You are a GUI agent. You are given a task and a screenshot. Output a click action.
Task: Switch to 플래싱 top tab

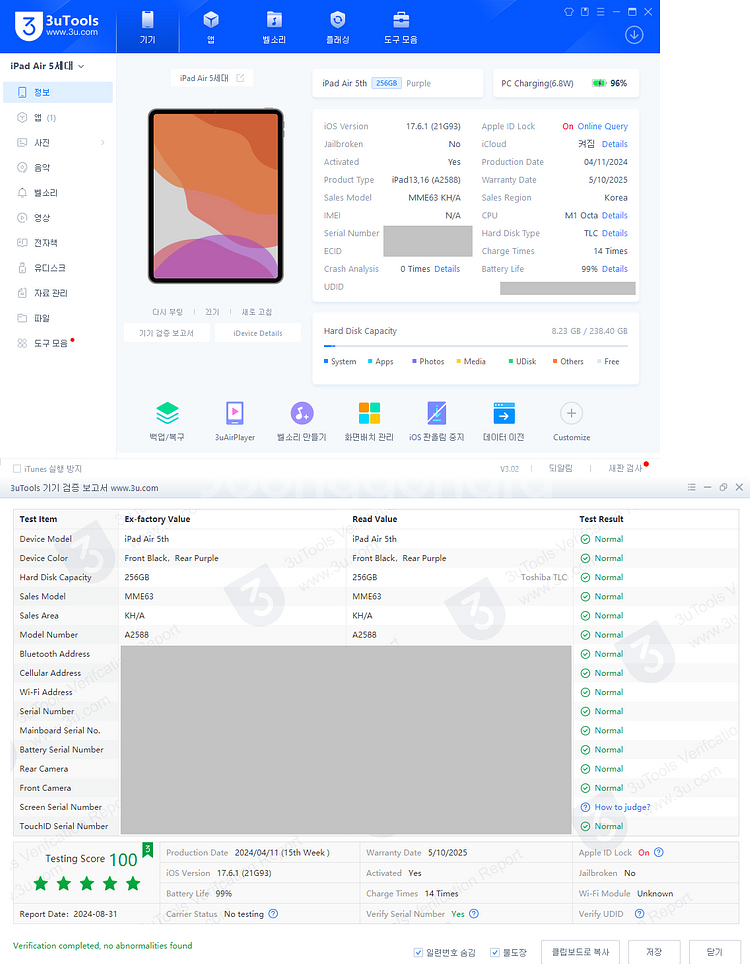point(338,27)
